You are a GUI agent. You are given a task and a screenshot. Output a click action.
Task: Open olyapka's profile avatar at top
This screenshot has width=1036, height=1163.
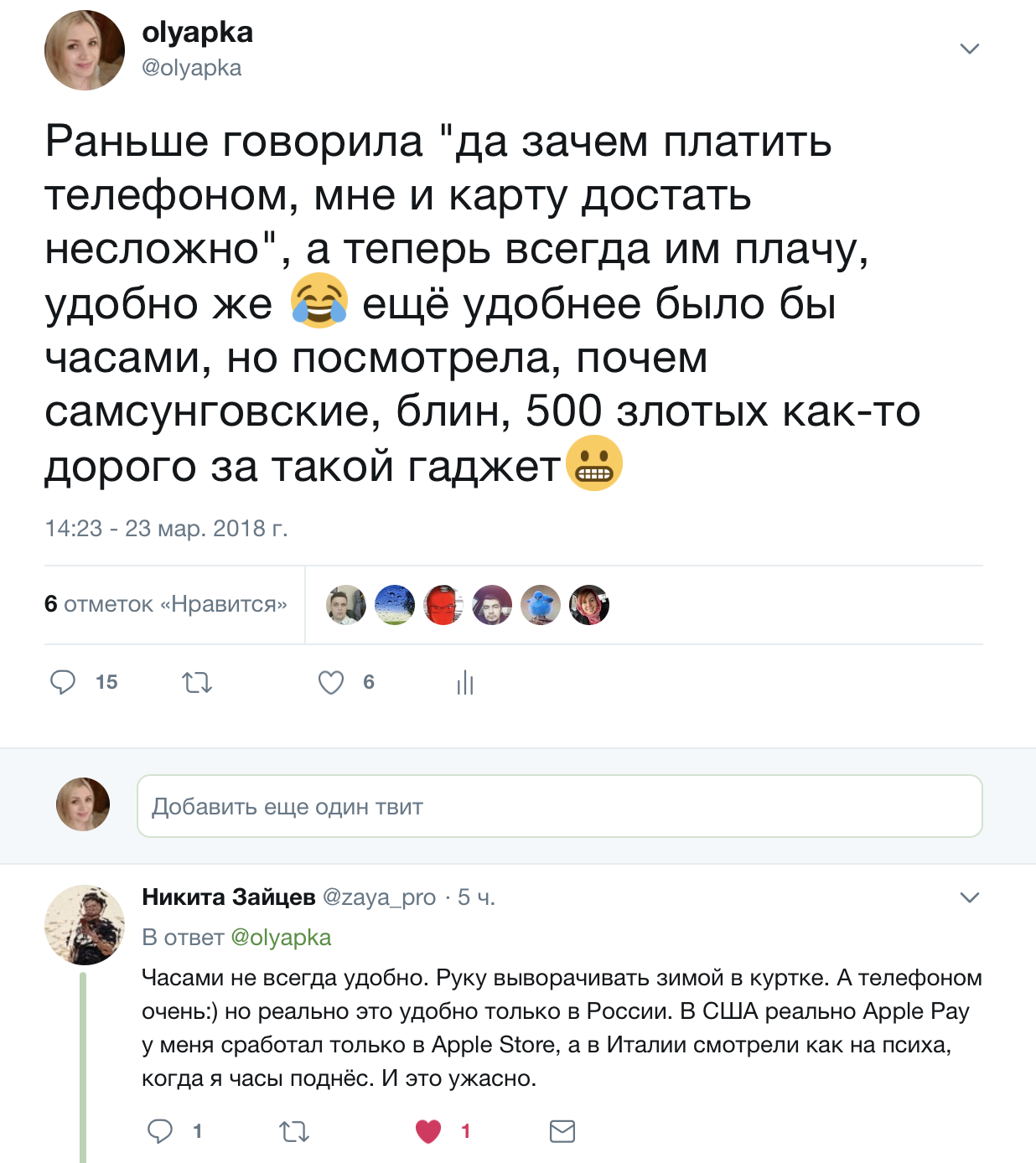pos(85,50)
